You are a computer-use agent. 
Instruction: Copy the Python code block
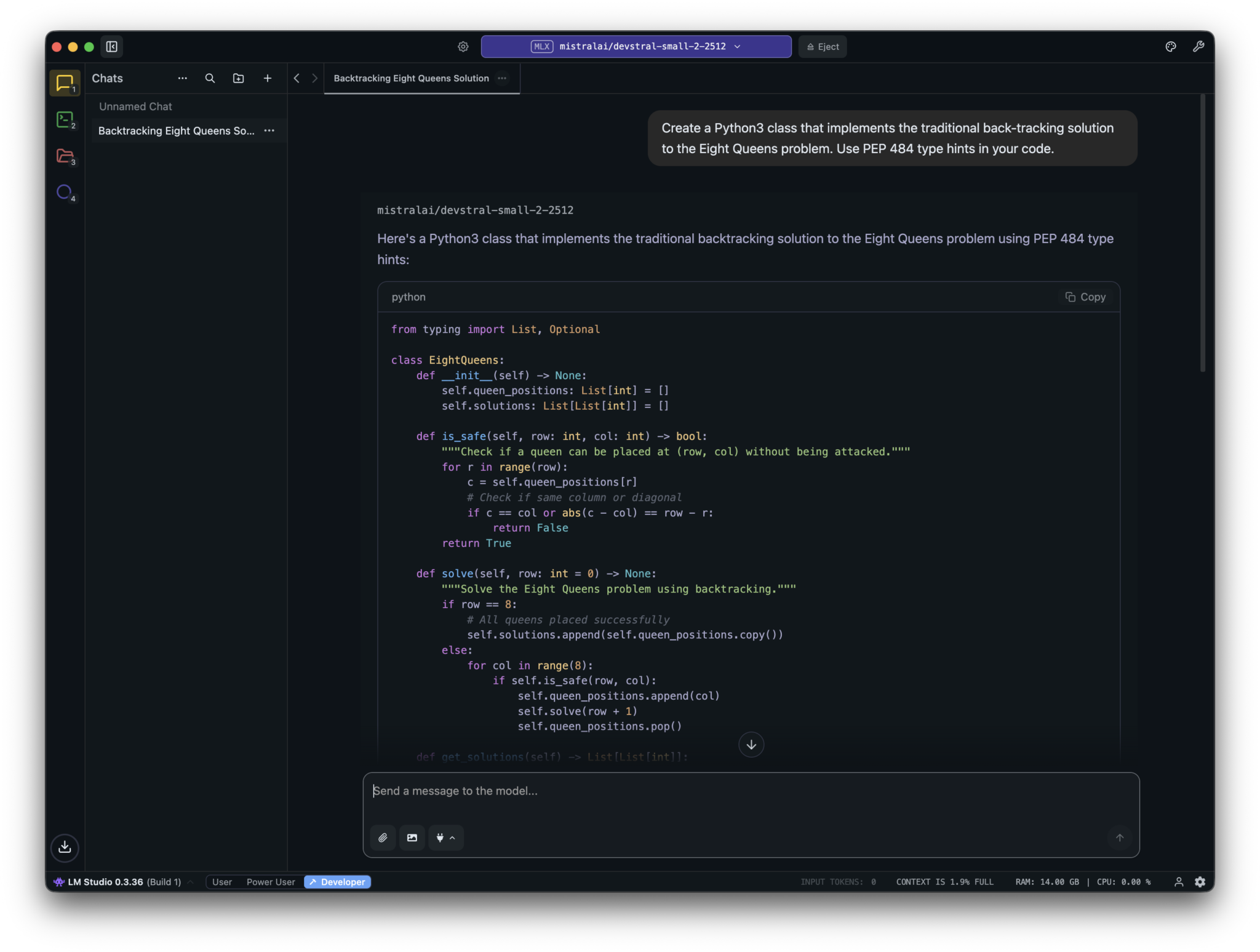1085,297
